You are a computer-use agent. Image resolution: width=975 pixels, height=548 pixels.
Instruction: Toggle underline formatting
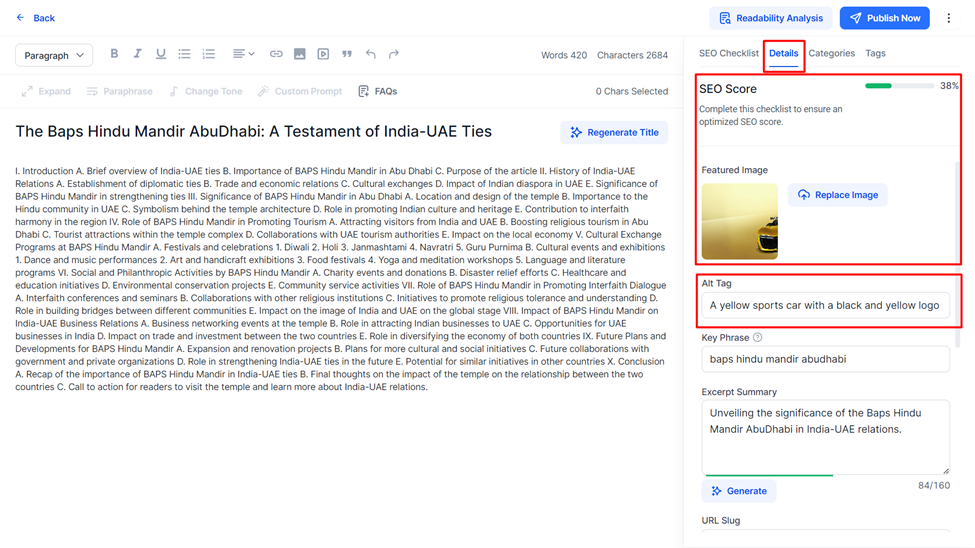pos(161,54)
